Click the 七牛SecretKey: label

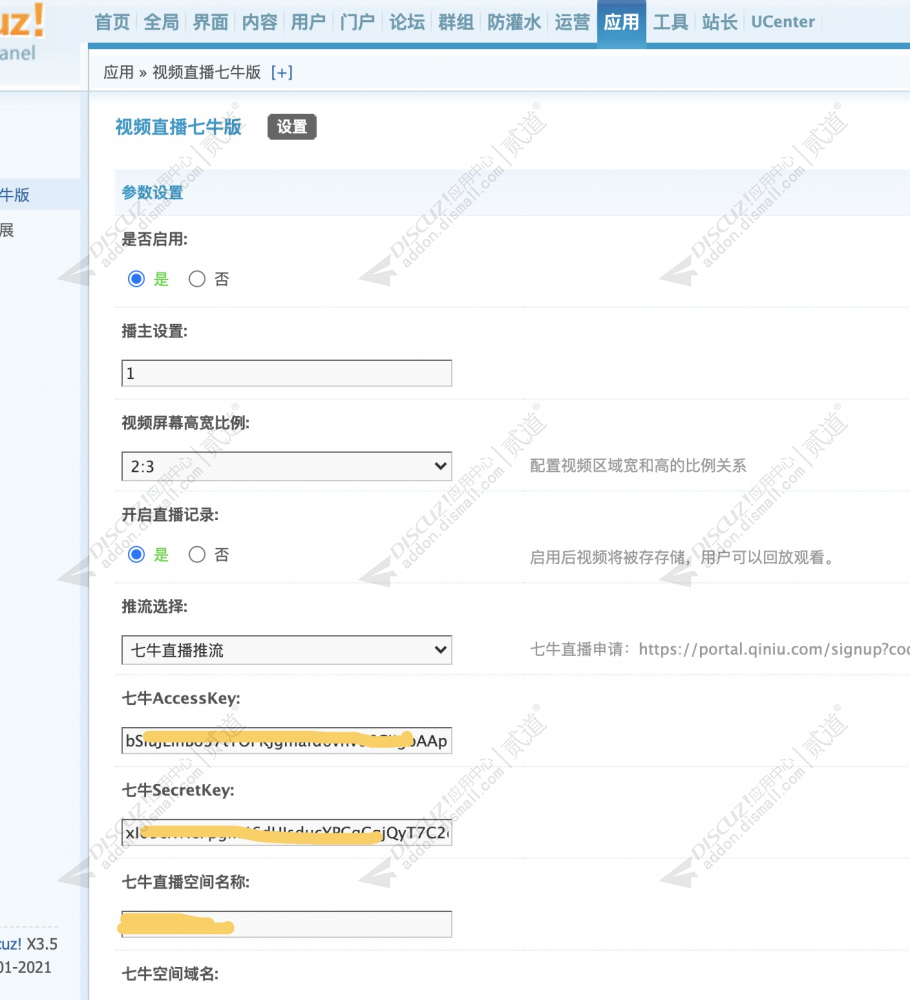click(178, 791)
